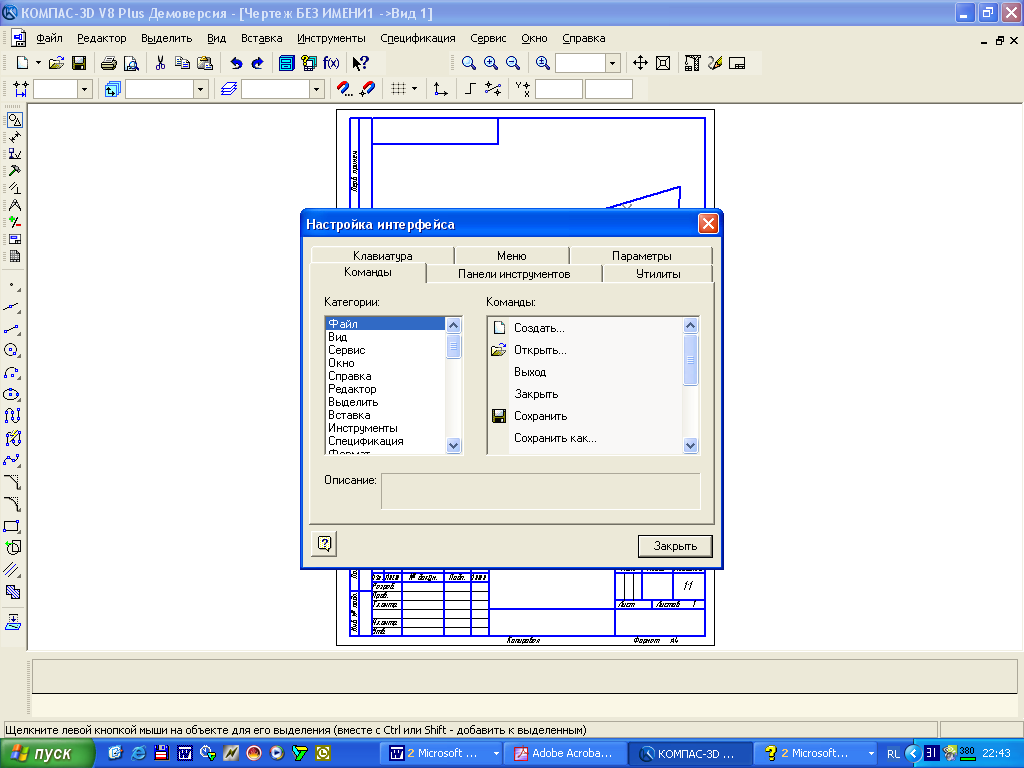1024x768 pixels.
Task: Select Создать... in the commands list
Action: [585, 328]
